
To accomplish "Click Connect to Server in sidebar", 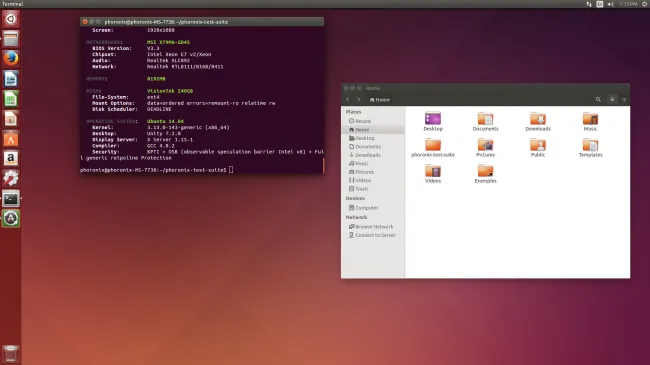I will (373, 235).
